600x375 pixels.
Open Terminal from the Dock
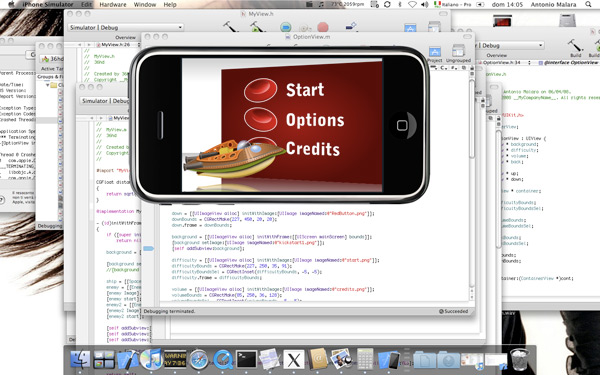point(246,360)
